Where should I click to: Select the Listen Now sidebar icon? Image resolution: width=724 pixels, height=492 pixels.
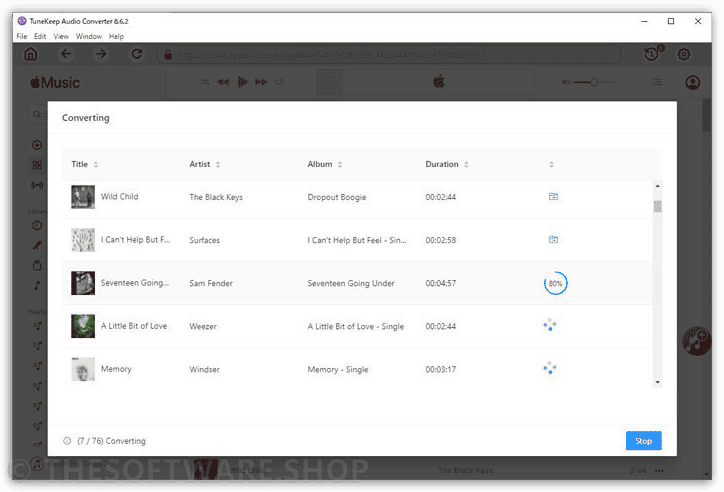tap(37, 145)
